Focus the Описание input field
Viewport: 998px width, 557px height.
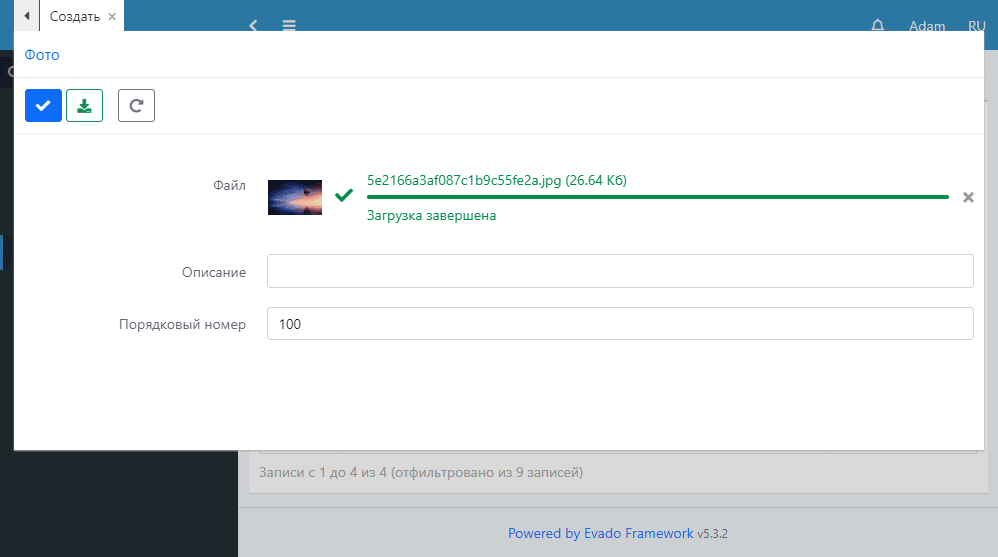point(620,271)
